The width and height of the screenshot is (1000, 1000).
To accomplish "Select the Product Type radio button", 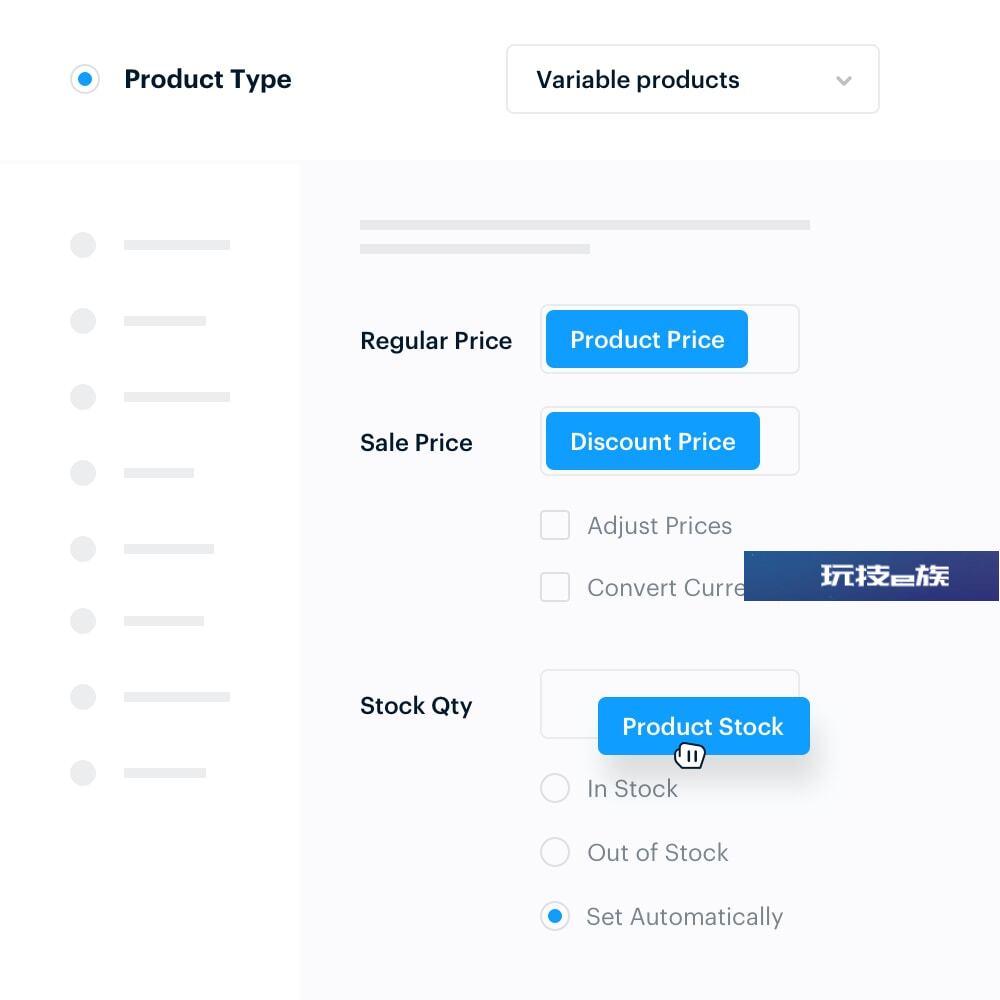I will pyautogui.click(x=85, y=79).
